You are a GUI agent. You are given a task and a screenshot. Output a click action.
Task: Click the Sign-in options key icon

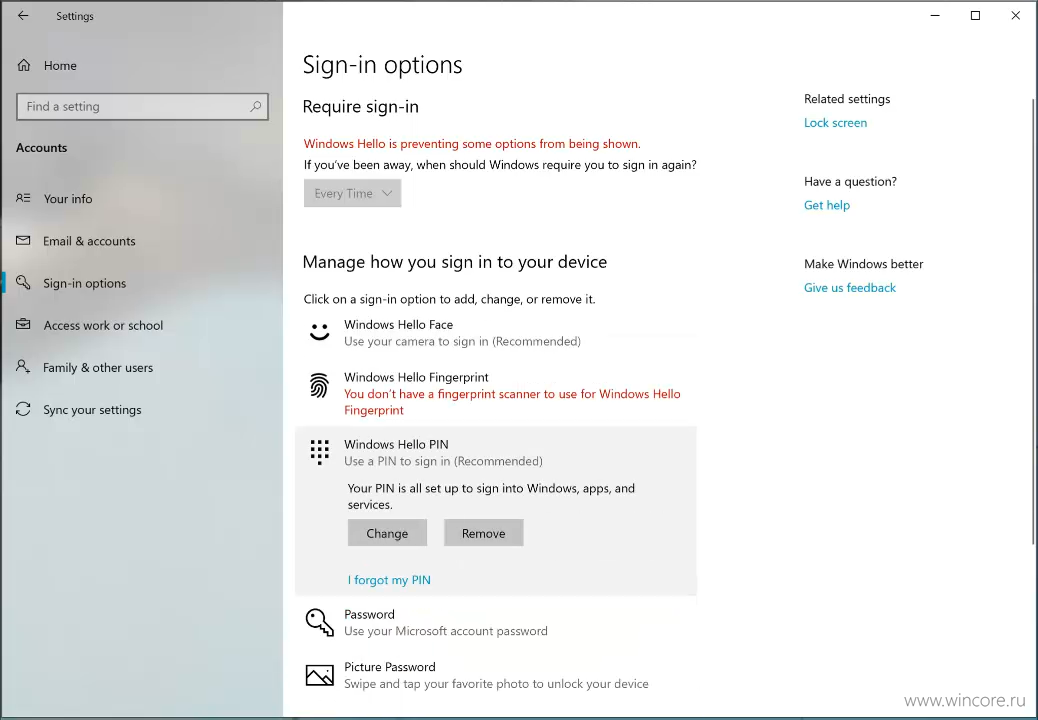tap(23, 283)
